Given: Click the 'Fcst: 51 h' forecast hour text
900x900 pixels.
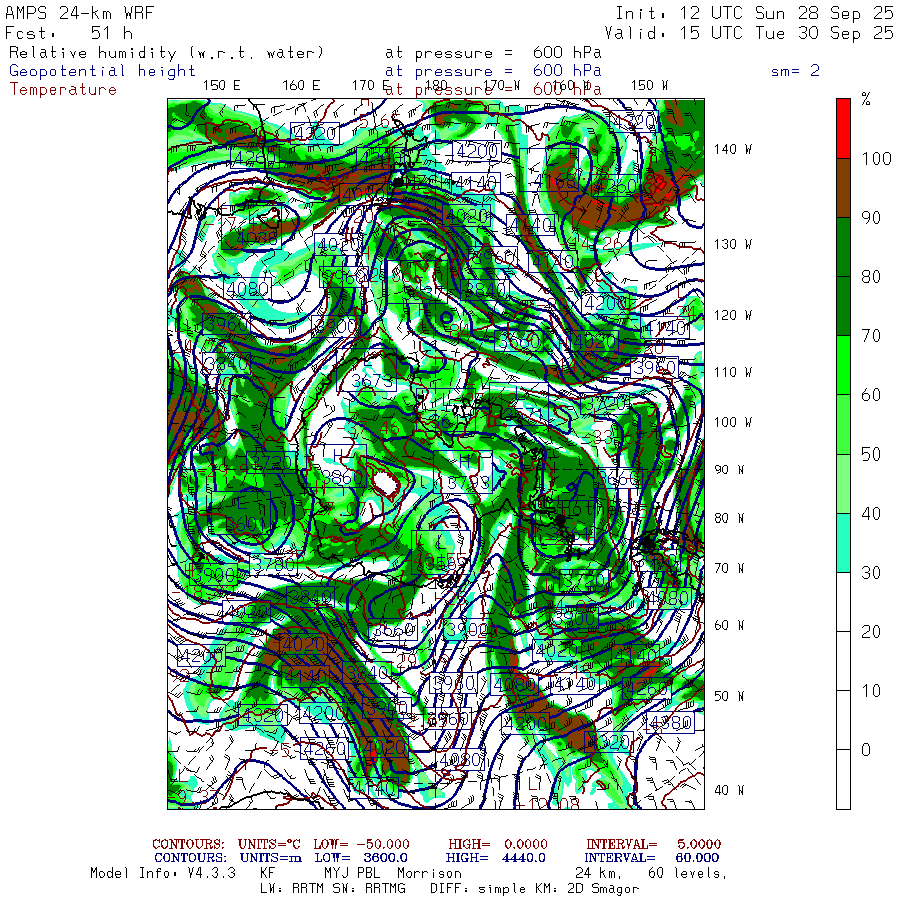Looking at the screenshot, I should point(69,33).
